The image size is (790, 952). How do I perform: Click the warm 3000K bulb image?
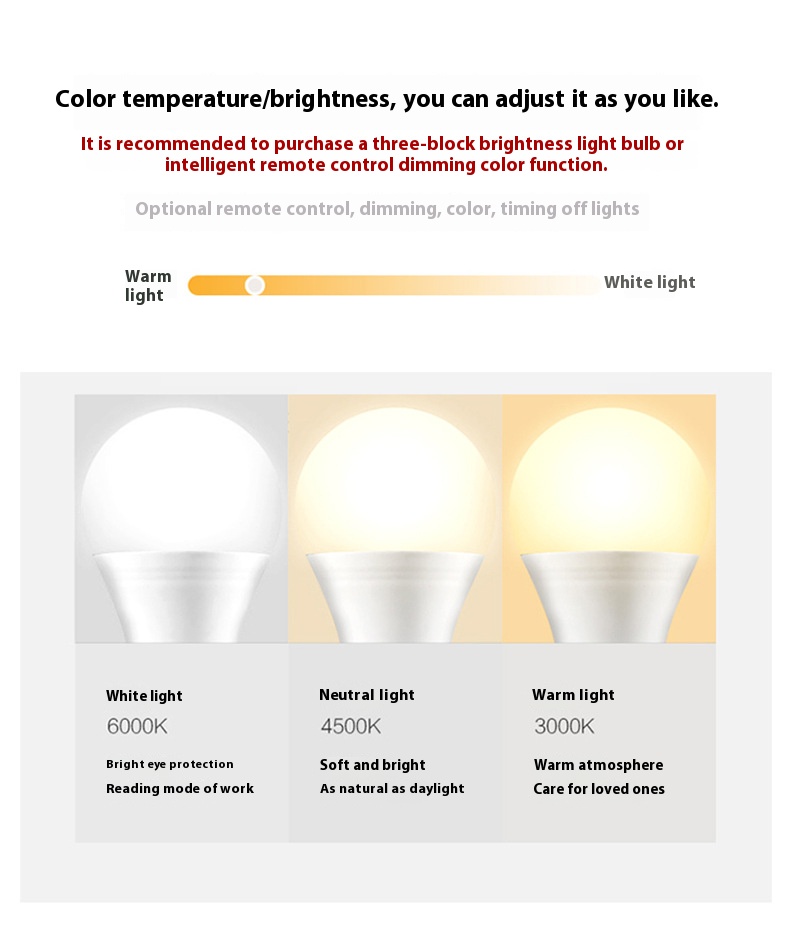coord(609,518)
